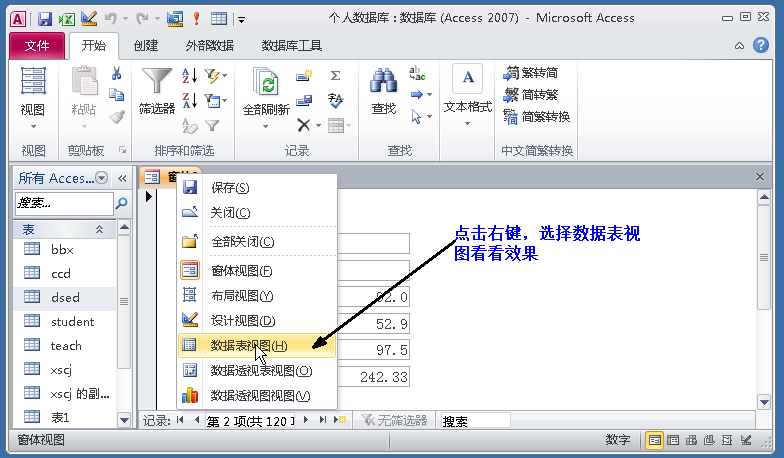Toggle form view icon in status bar
The height and width of the screenshot is (458, 784).
[654, 440]
